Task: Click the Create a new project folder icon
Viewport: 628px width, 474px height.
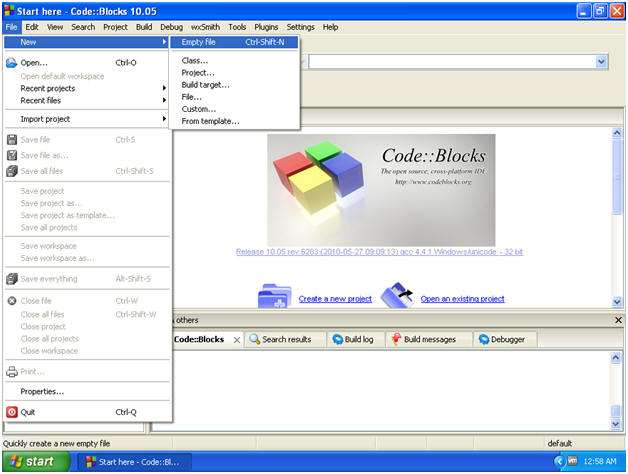Action: click(275, 296)
